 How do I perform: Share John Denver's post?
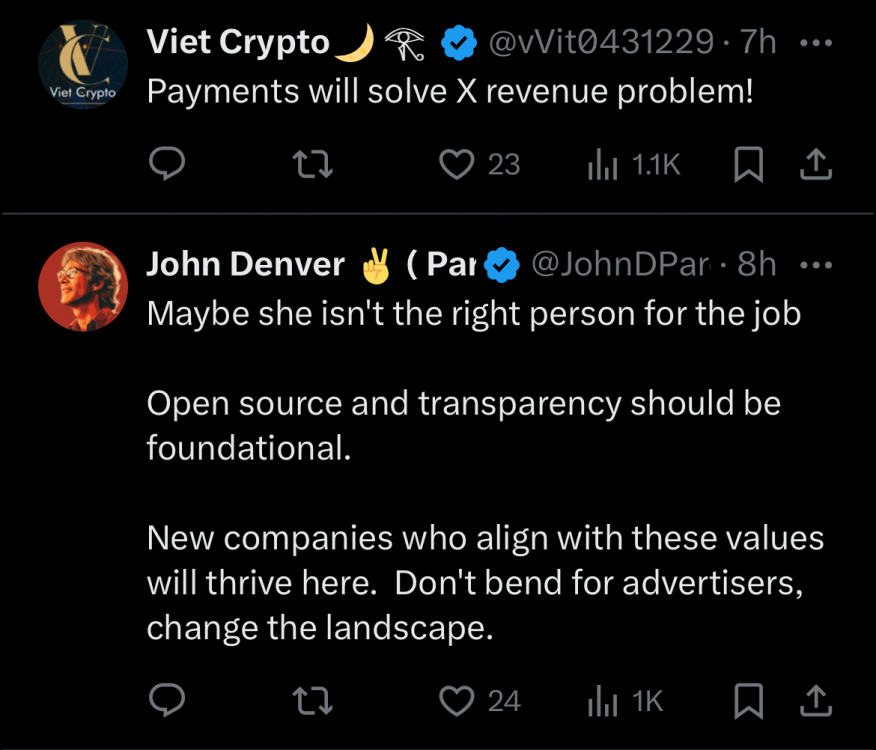click(x=815, y=701)
